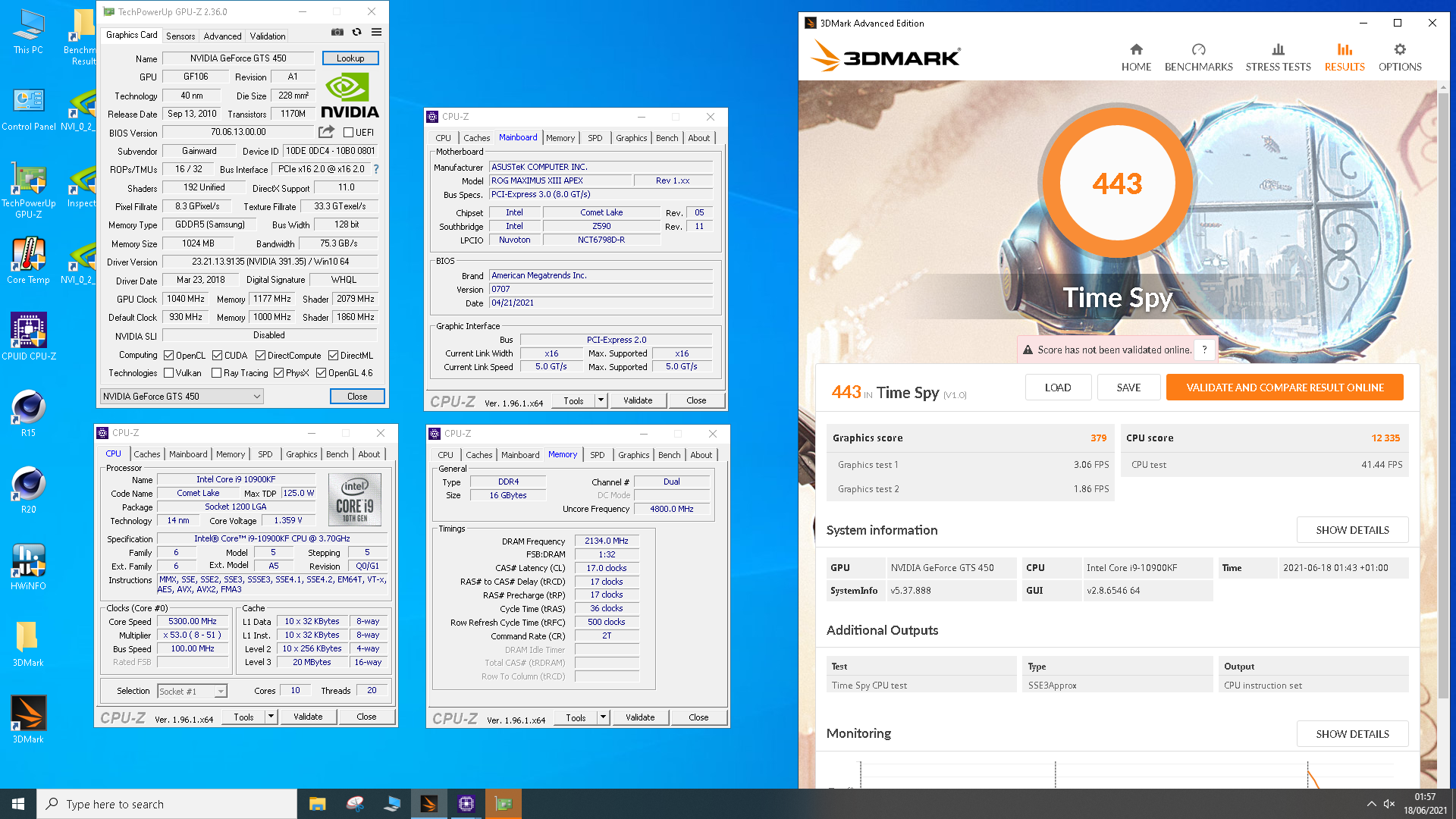
Task: Toggle the OpenGL 4.6 checkbox
Action: click(x=322, y=373)
